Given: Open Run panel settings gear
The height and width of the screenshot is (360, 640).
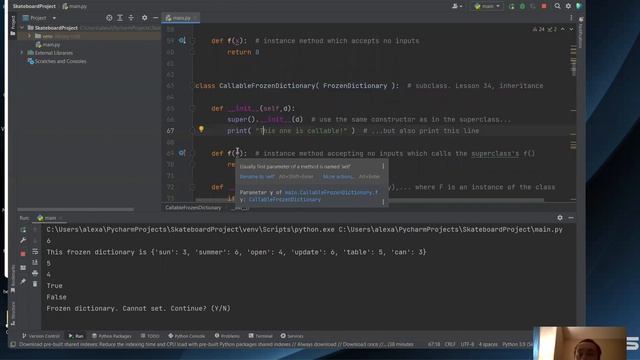Looking at the screenshot, I should [x=560, y=218].
